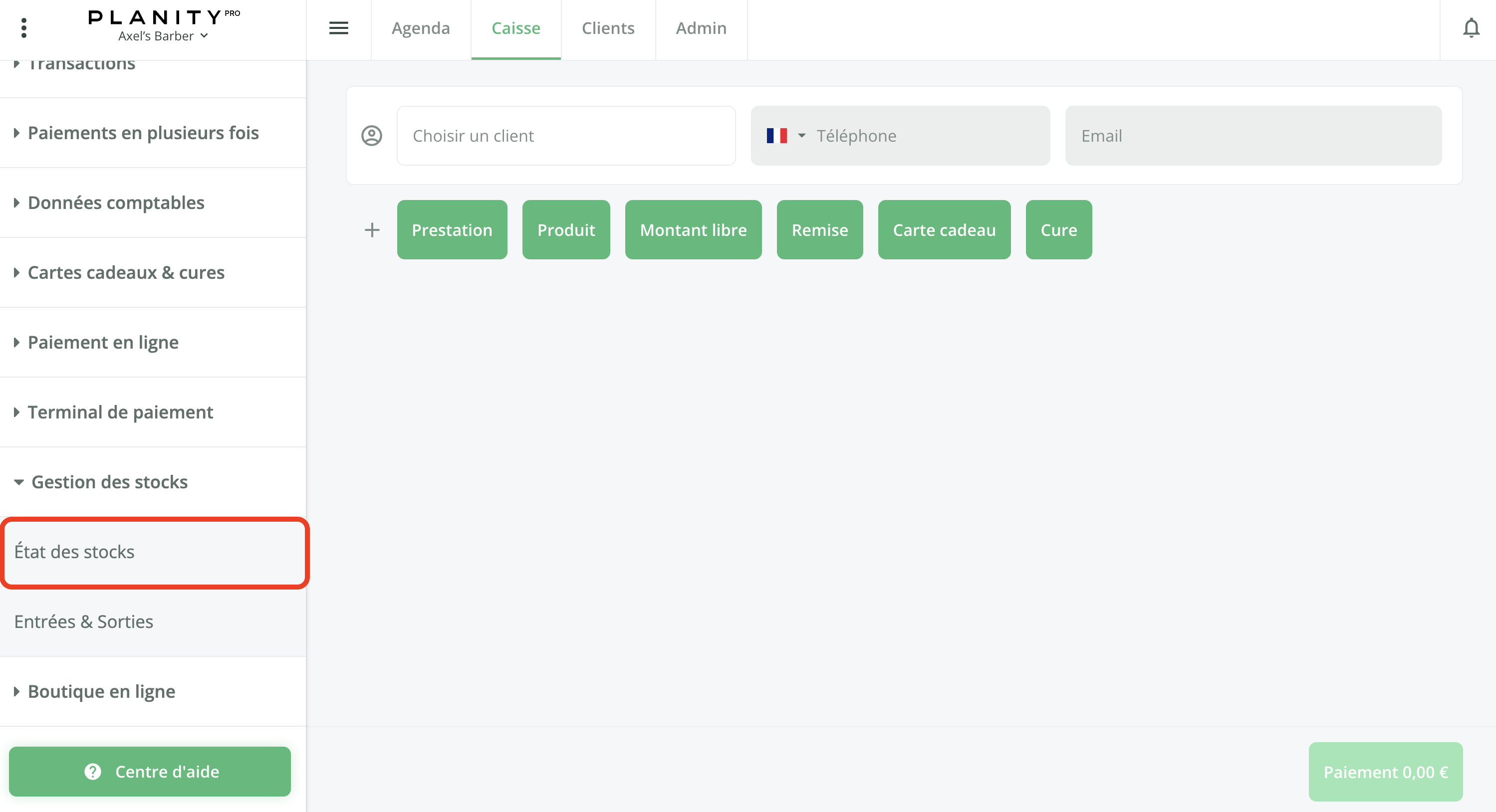Open the Admin tab

tap(701, 28)
